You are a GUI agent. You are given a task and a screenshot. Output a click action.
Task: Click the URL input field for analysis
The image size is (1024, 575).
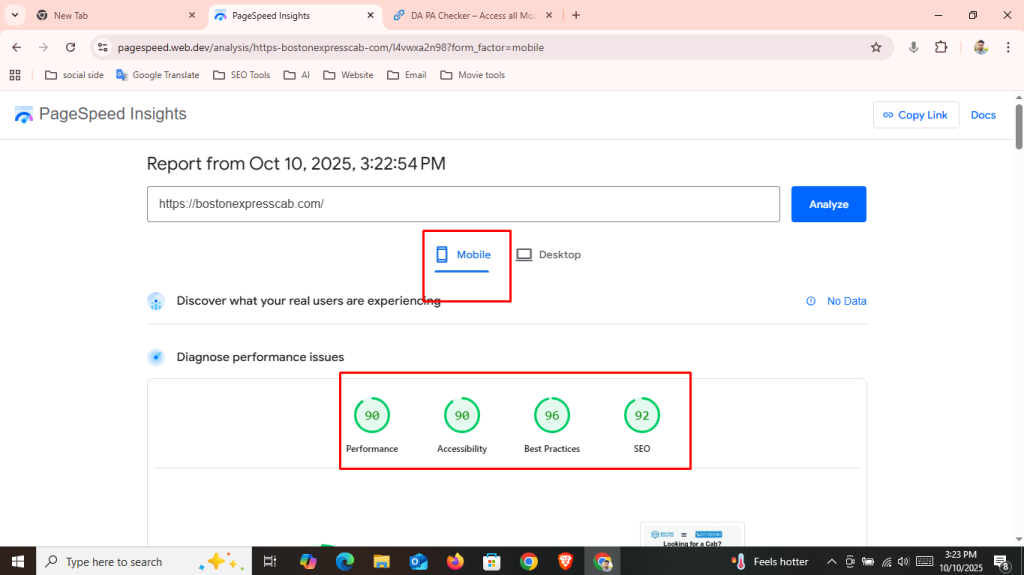[463, 204]
